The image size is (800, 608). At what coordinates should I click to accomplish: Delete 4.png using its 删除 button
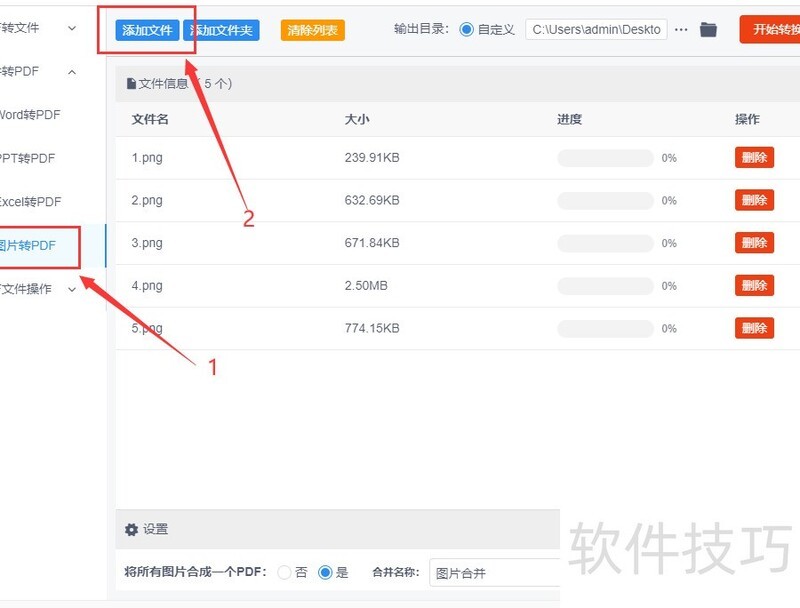tap(753, 285)
